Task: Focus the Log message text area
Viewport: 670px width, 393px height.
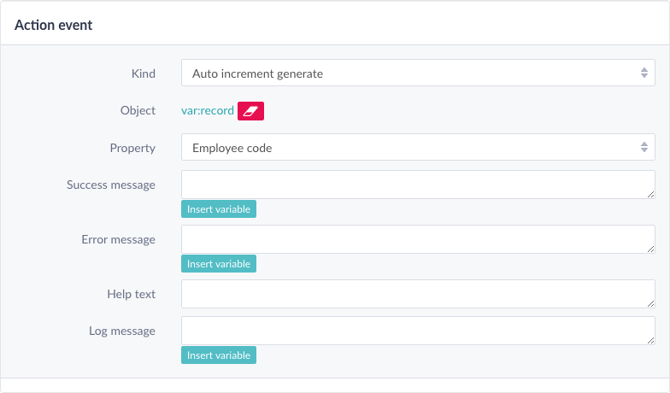Action: (x=418, y=331)
